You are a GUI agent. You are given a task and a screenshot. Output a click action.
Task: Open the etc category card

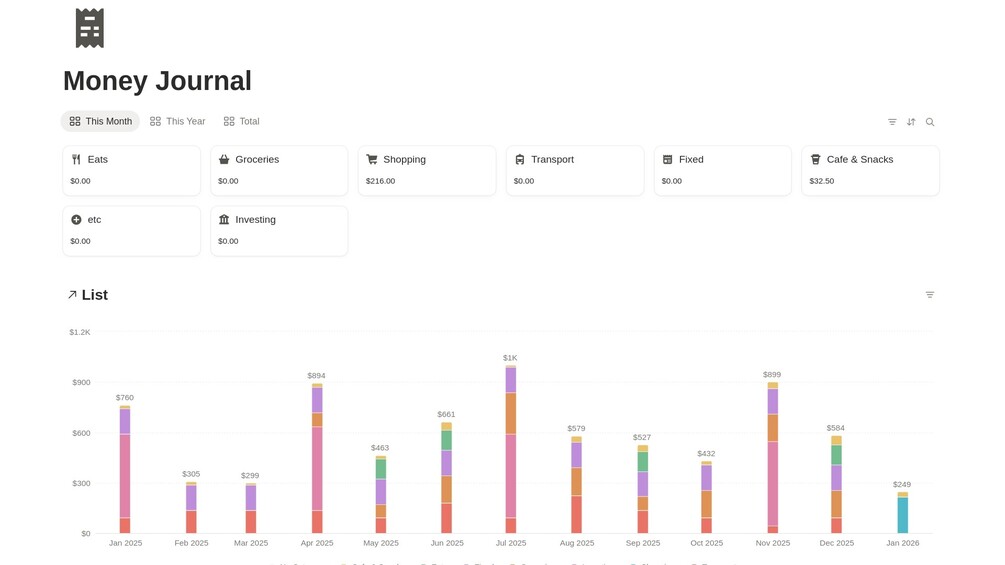[131, 231]
